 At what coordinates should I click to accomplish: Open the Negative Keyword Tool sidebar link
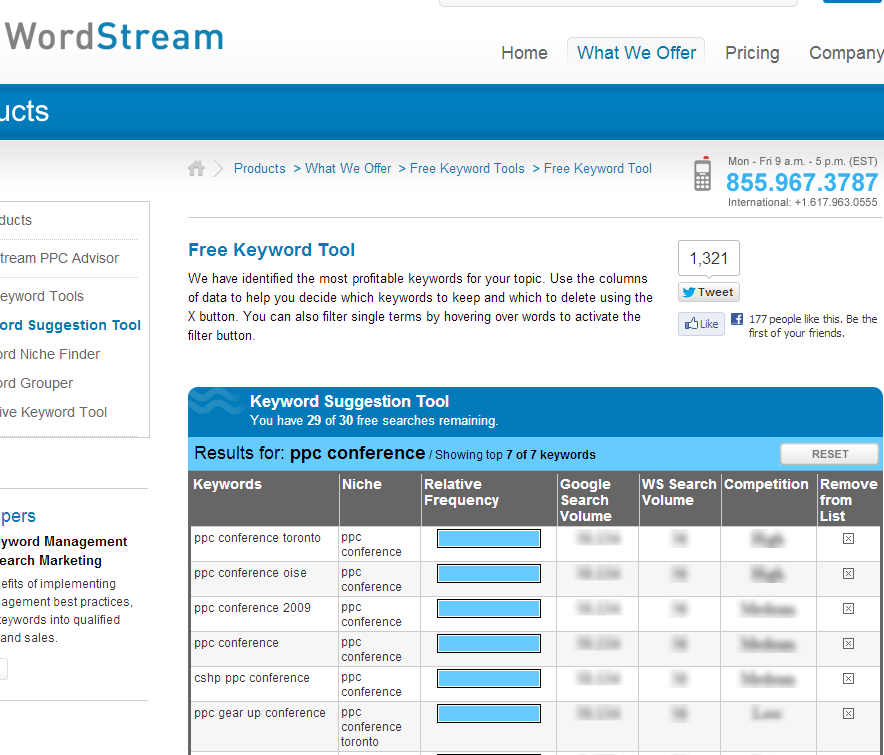coord(53,412)
